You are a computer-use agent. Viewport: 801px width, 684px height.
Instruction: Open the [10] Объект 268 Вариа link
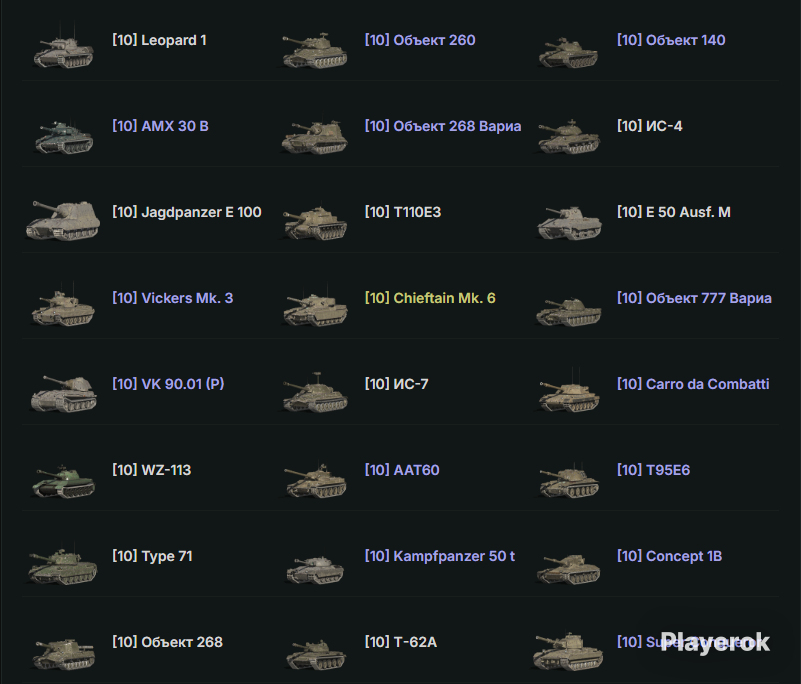[x=443, y=126]
